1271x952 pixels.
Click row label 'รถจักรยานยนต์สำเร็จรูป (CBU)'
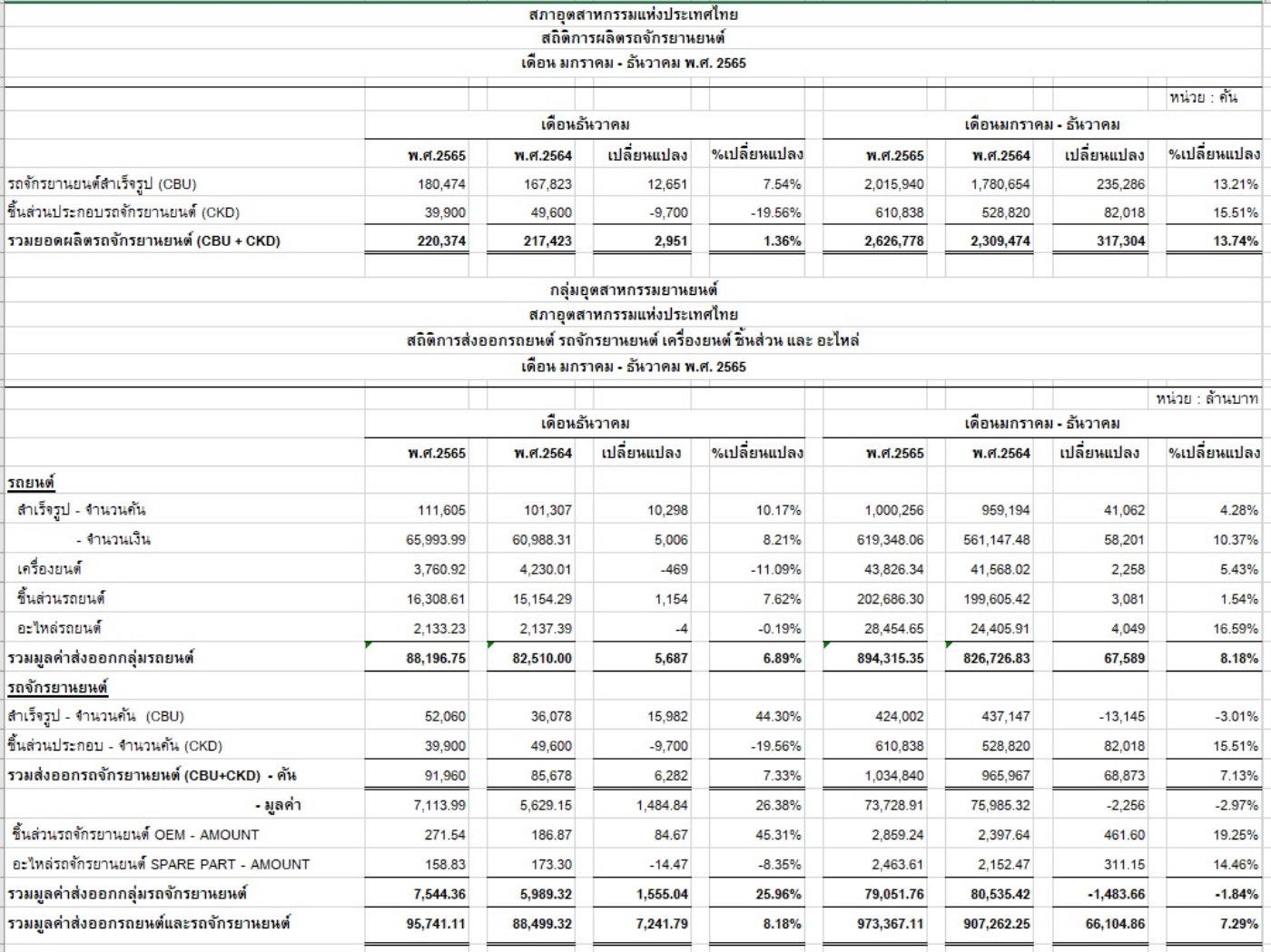pyautogui.click(x=102, y=183)
